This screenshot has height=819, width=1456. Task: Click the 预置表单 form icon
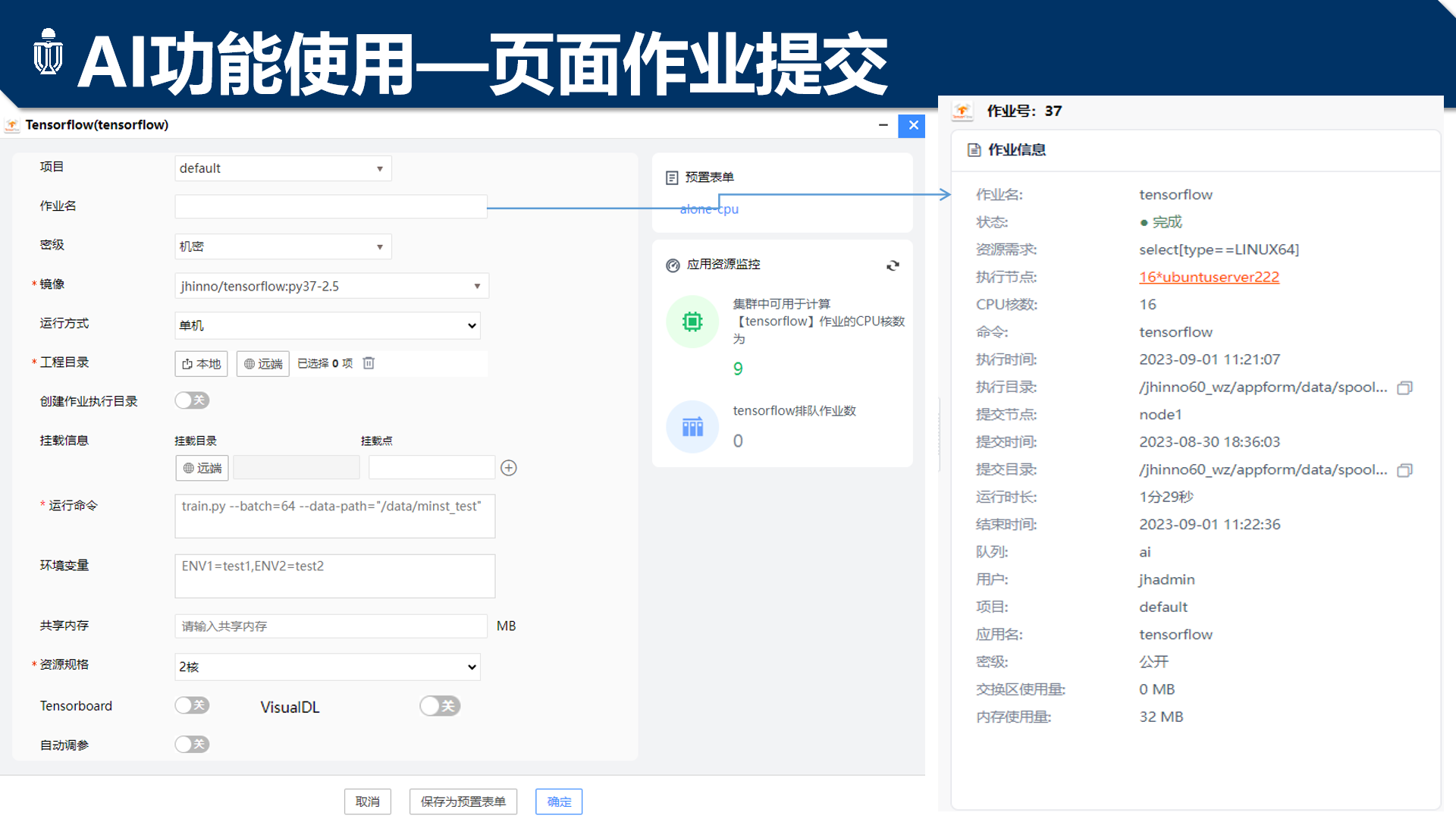click(x=672, y=177)
